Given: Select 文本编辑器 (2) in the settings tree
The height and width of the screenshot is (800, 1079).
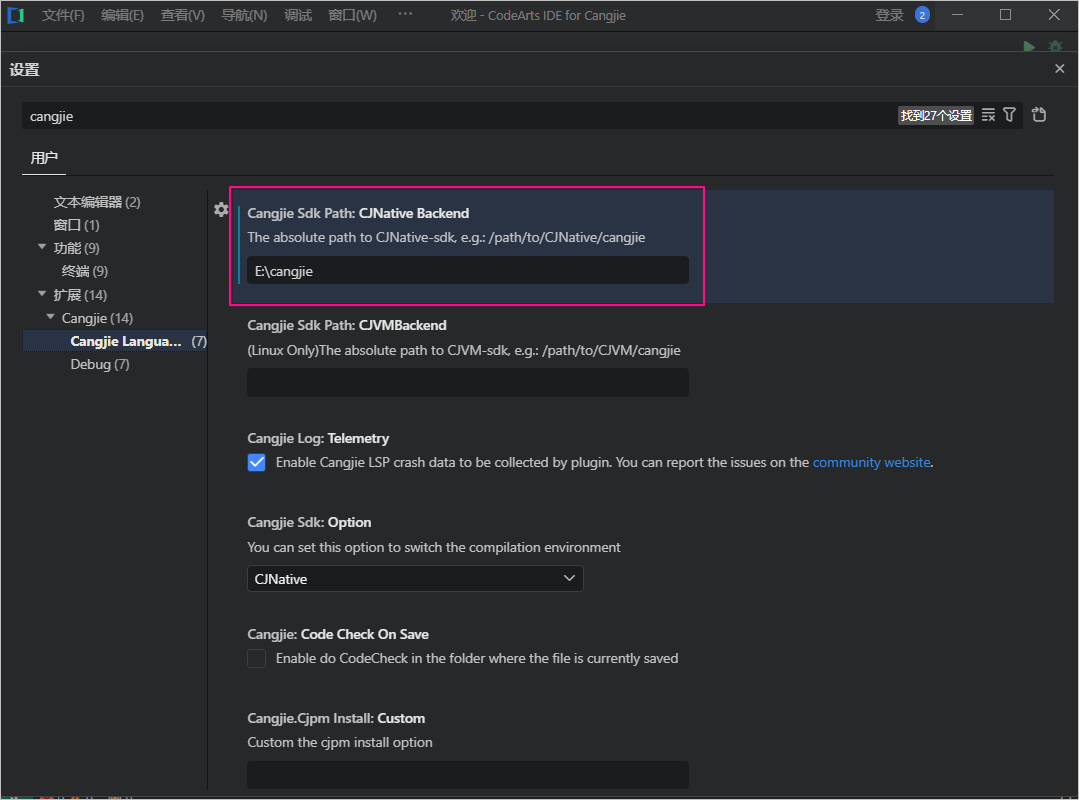Looking at the screenshot, I should (x=97, y=202).
